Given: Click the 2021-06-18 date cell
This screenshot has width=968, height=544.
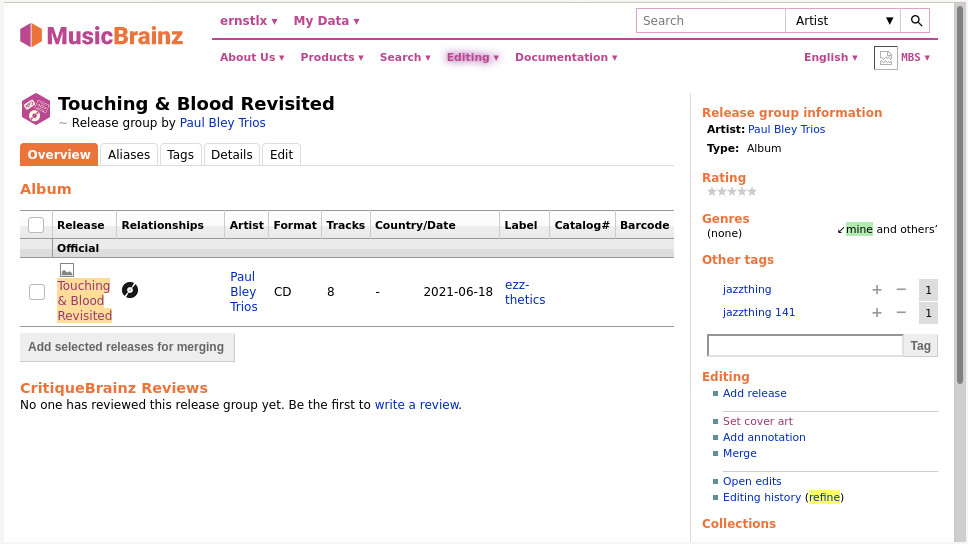Looking at the screenshot, I should (458, 291).
